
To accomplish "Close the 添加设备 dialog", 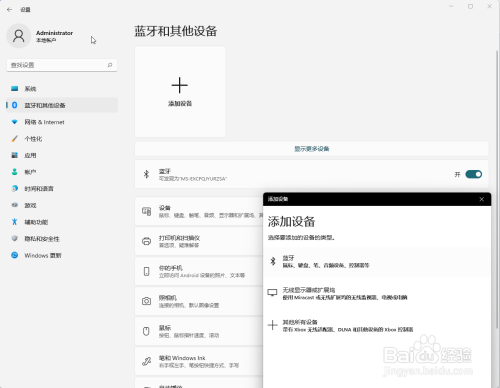I will tap(482, 199).
